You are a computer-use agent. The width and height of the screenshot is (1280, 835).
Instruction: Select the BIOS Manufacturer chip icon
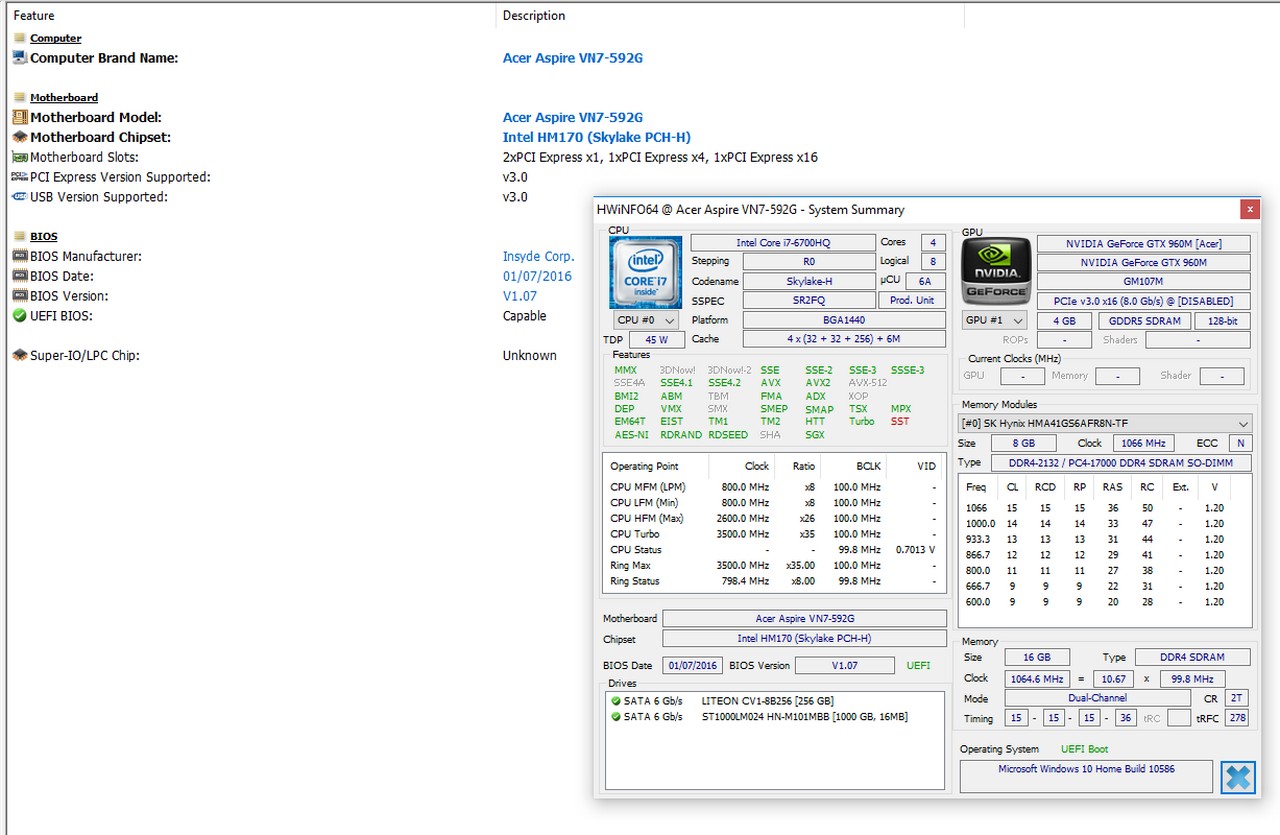pos(20,256)
